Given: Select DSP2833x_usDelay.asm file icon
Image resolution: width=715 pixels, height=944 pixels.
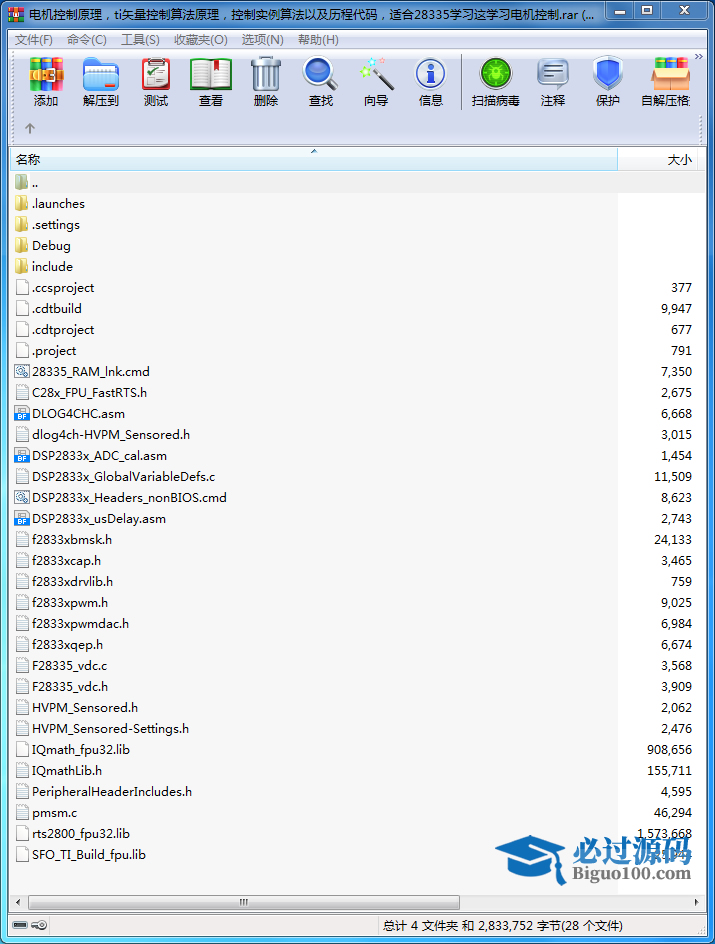Looking at the screenshot, I should click(22, 518).
